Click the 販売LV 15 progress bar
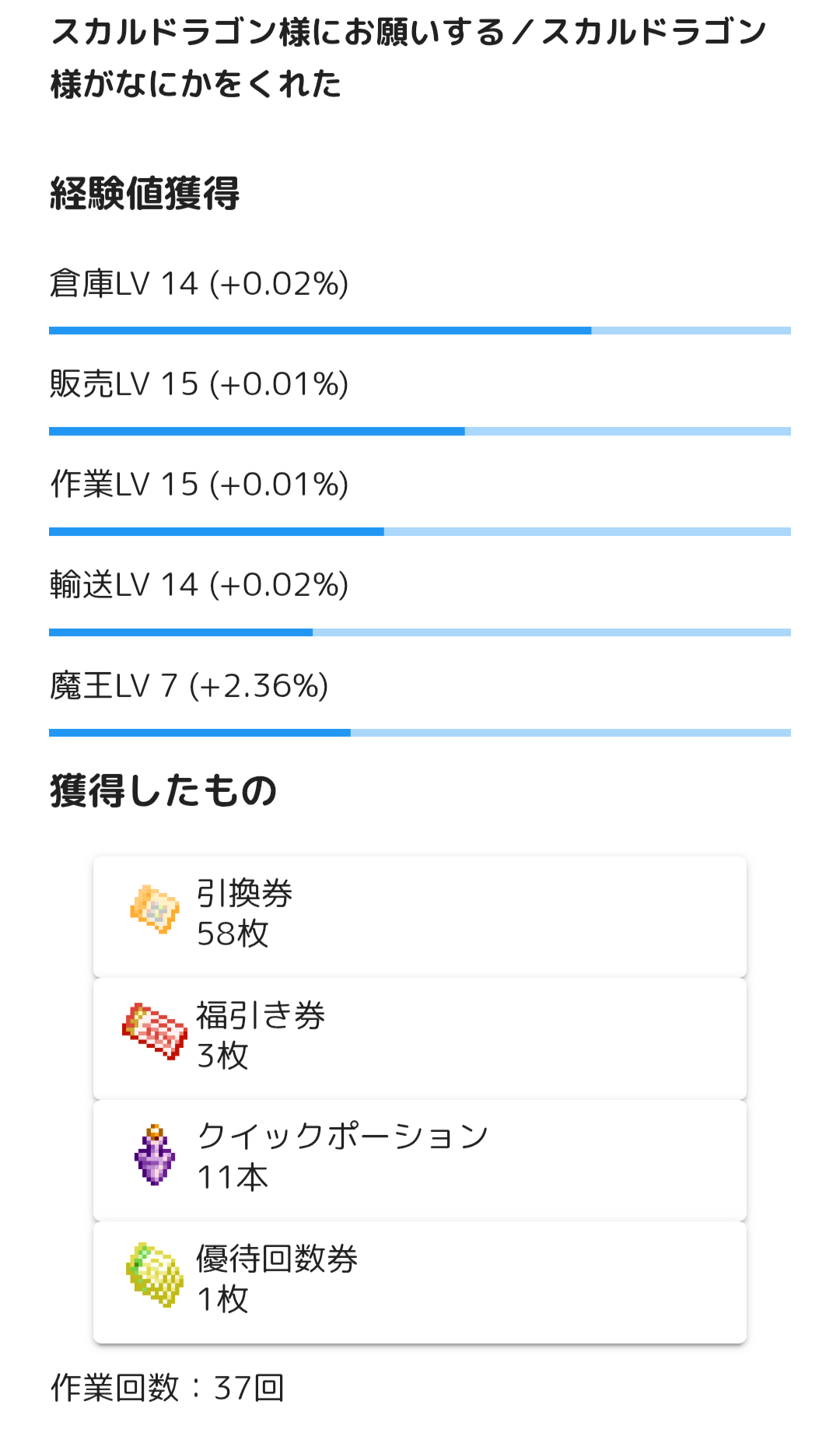 pyautogui.click(x=420, y=431)
